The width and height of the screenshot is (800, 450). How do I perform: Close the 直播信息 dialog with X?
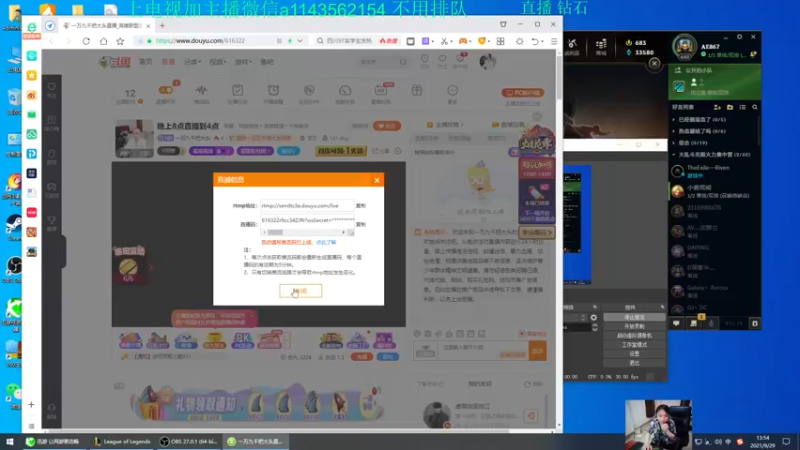377,180
